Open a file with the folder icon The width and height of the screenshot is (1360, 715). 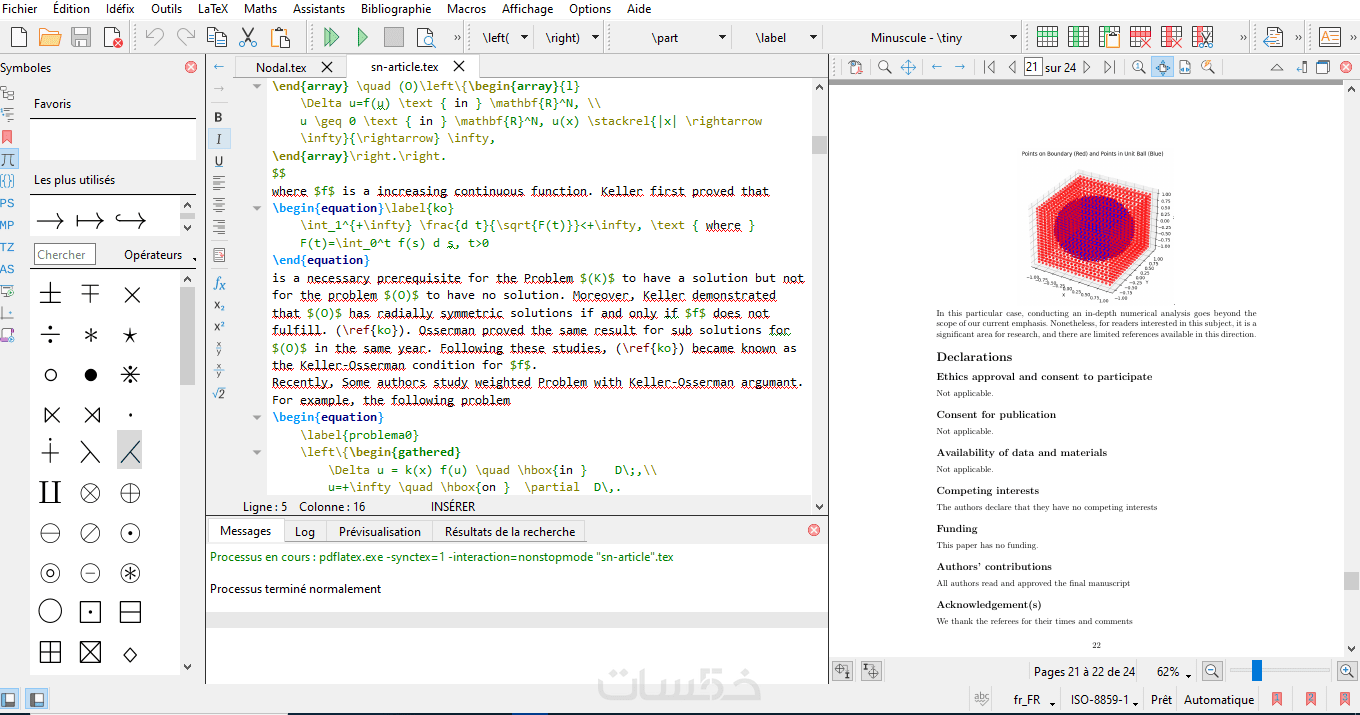pyautogui.click(x=50, y=38)
